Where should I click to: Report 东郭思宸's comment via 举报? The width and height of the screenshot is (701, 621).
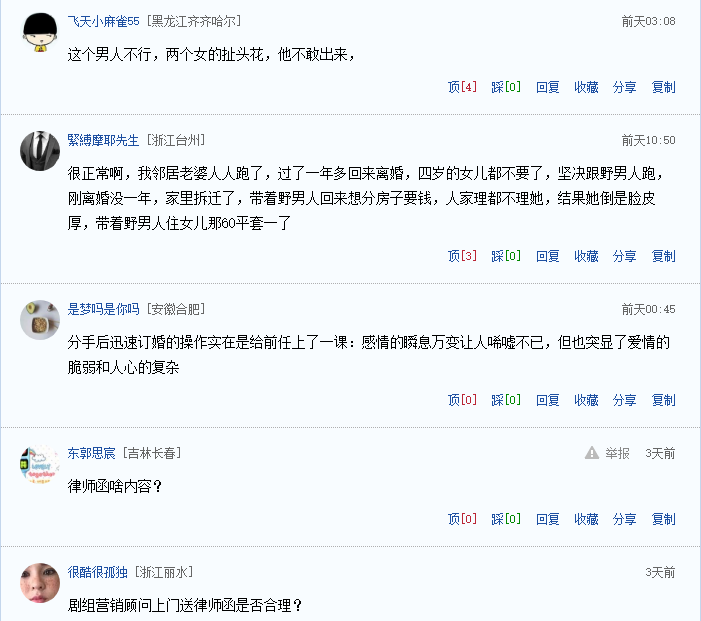[x=617, y=453]
